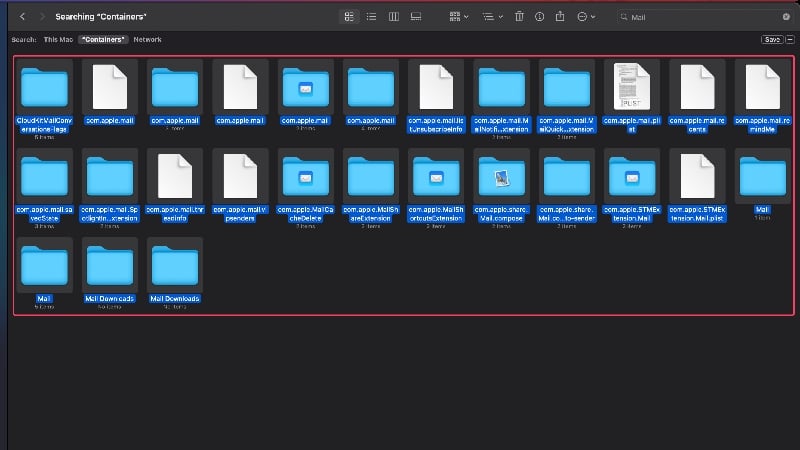
Task: Remove search criteria with minus button
Action: coord(790,39)
